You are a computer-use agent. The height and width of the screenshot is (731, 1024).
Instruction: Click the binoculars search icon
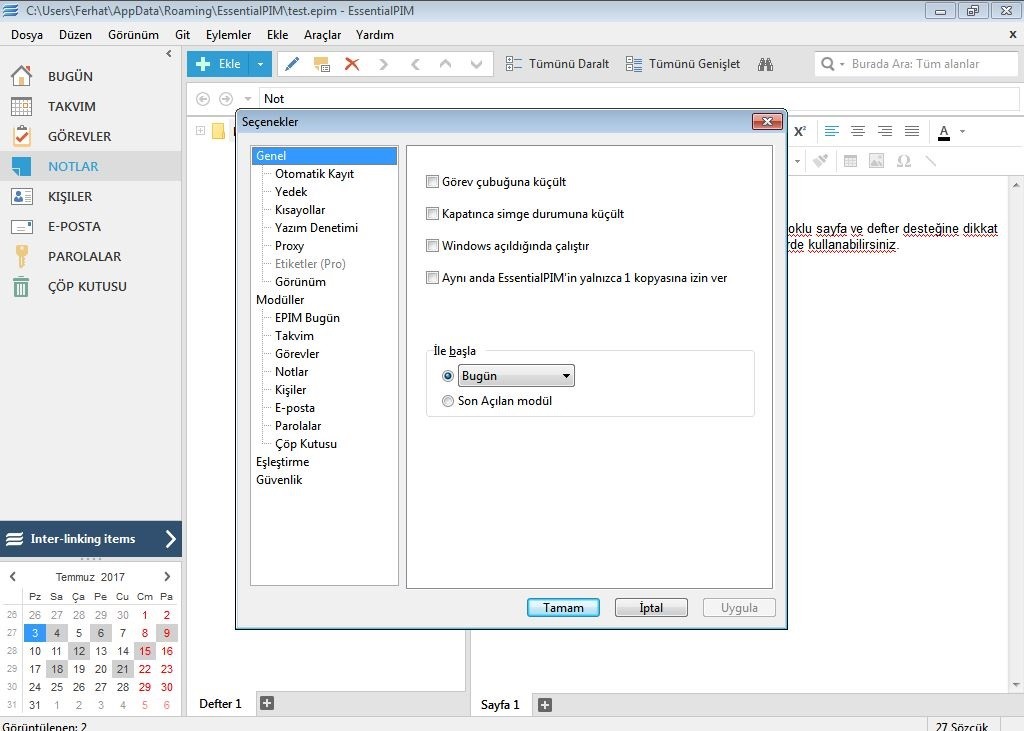click(x=765, y=64)
